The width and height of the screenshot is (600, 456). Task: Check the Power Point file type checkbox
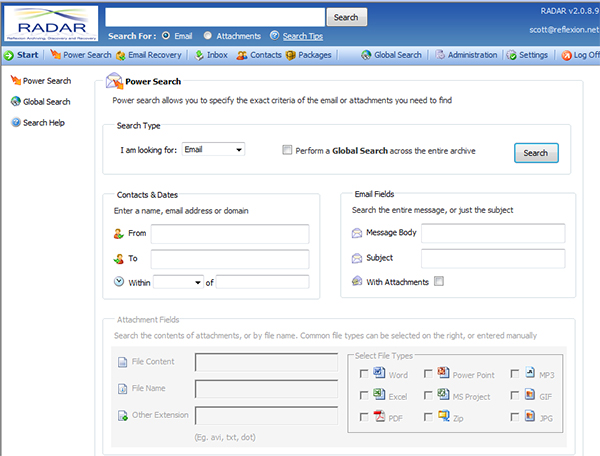click(x=428, y=374)
